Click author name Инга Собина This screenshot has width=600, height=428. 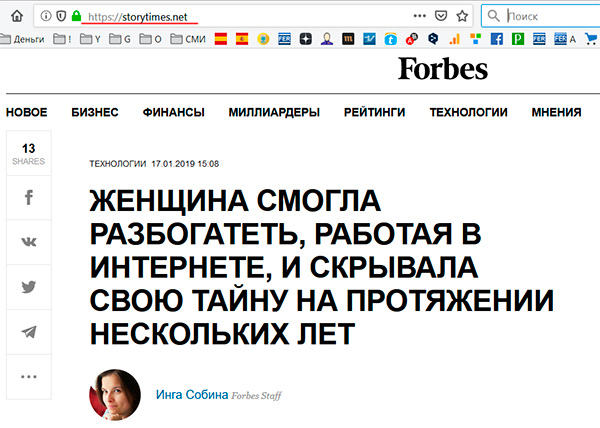click(192, 395)
